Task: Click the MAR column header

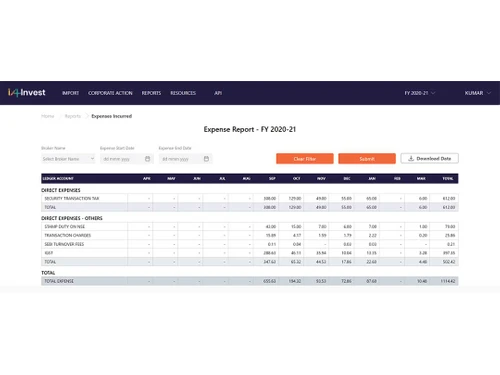Action: (x=421, y=179)
